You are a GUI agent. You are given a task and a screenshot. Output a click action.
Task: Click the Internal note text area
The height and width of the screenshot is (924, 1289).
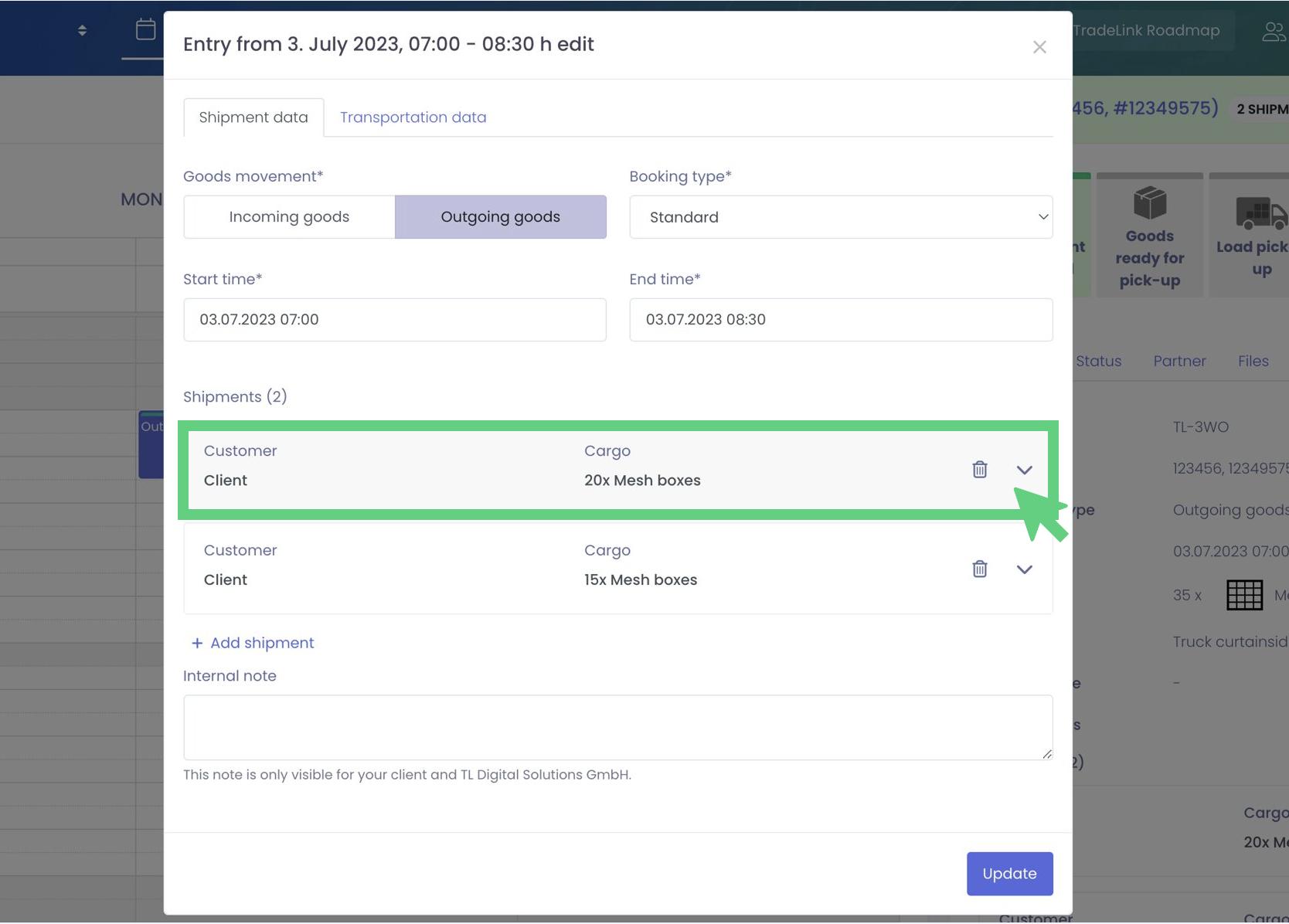click(x=617, y=727)
